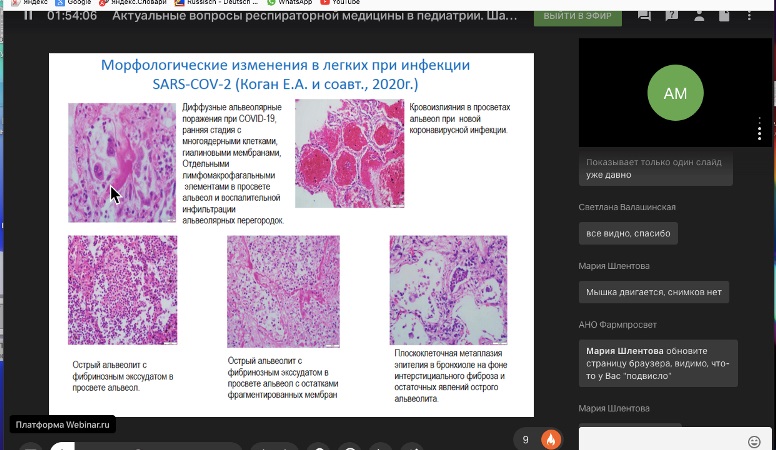Click the green Выйти в эфир button
Screen dimensions: 776x450
tap(578, 16)
